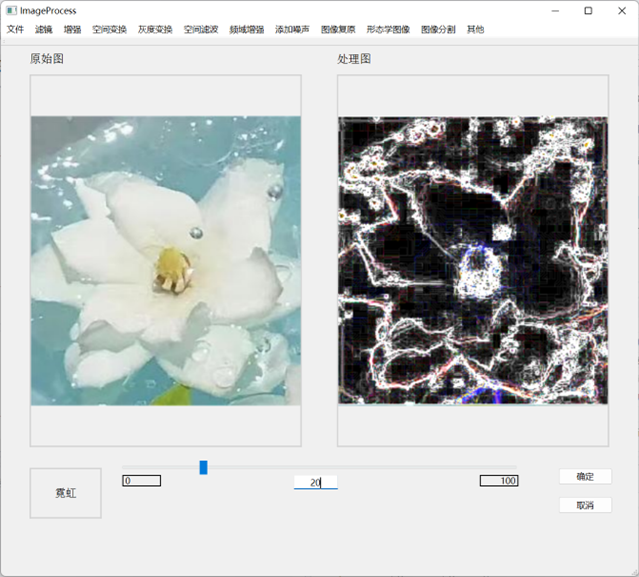Click the ImageProcess app icon in title bar
The image size is (639, 577).
click(10, 10)
